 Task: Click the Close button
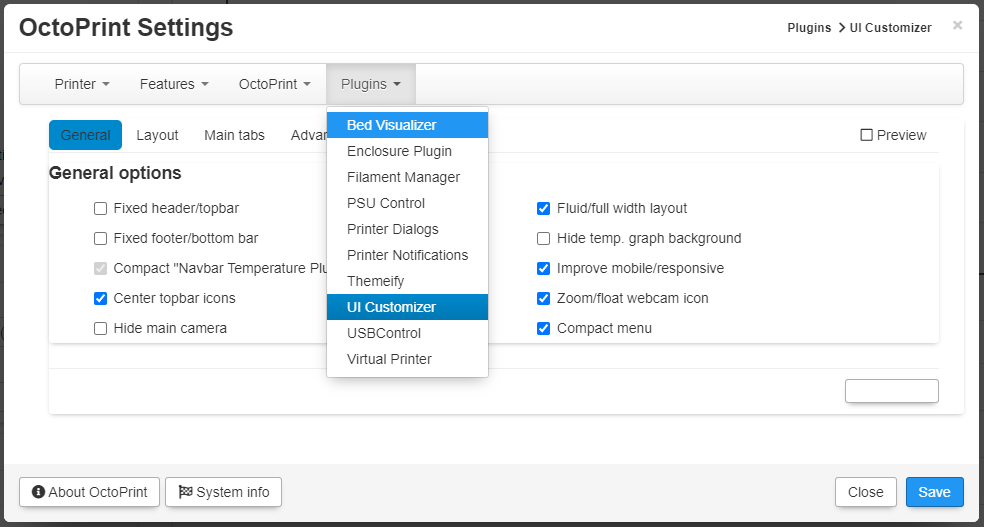tap(865, 492)
